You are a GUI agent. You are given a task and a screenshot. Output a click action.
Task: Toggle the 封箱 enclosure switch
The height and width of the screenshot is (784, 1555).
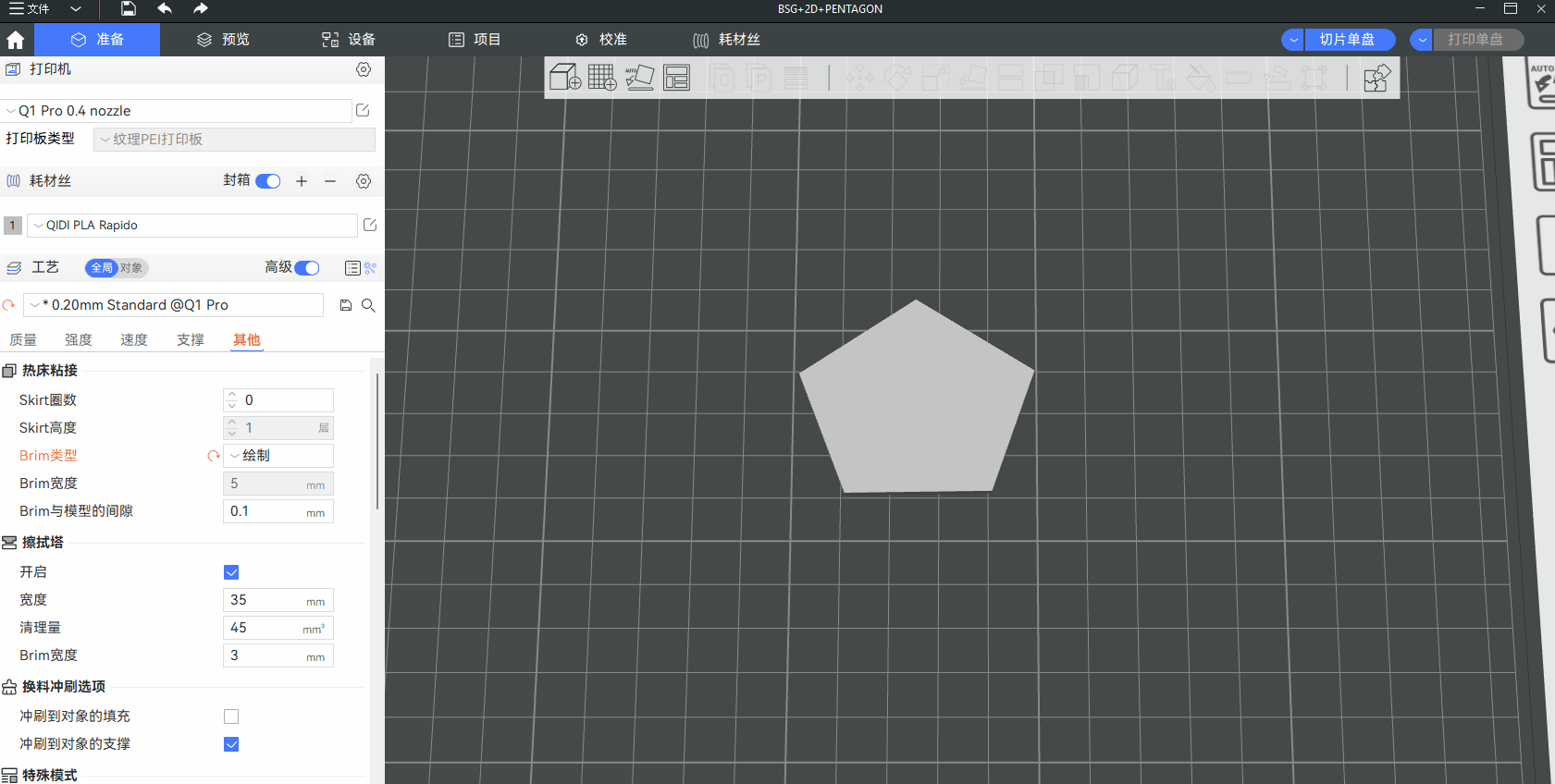pyautogui.click(x=268, y=181)
